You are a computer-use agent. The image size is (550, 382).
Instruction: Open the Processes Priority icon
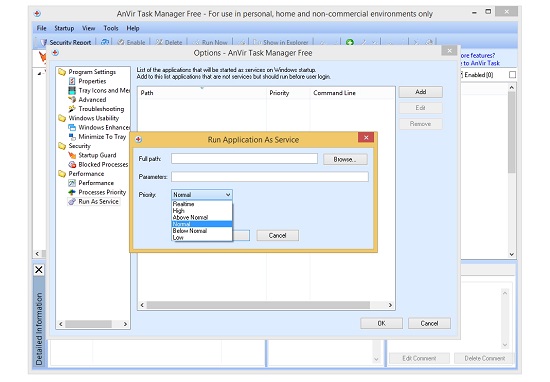(x=72, y=192)
